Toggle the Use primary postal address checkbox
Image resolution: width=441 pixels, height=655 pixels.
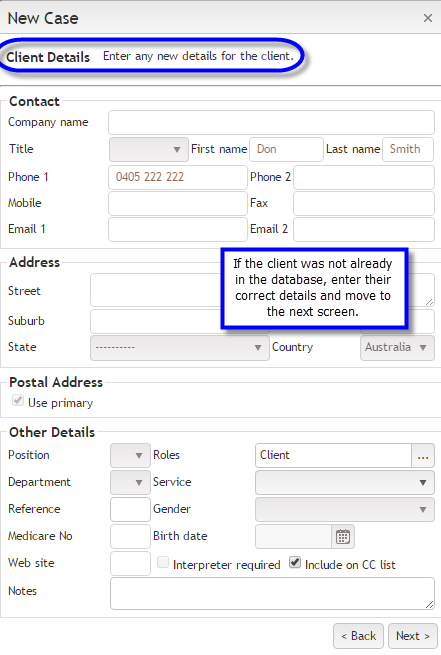coord(18,400)
